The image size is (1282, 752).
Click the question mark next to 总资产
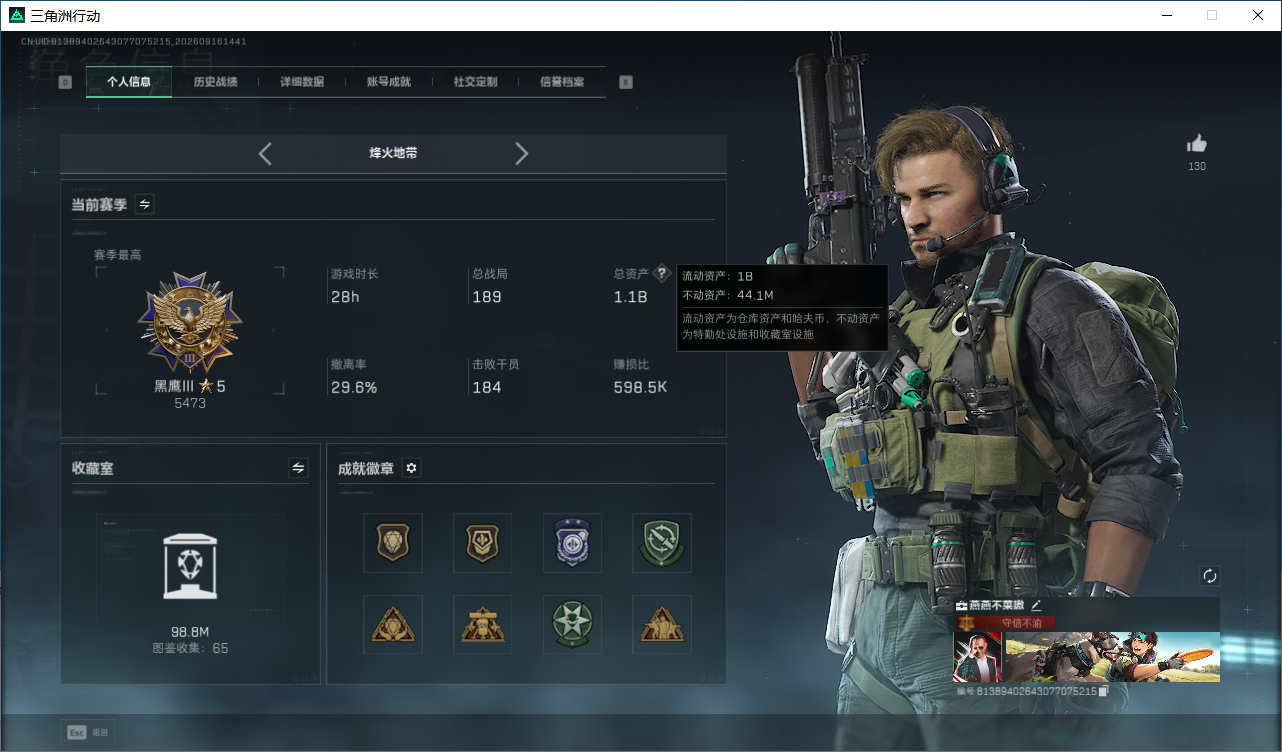click(x=661, y=273)
